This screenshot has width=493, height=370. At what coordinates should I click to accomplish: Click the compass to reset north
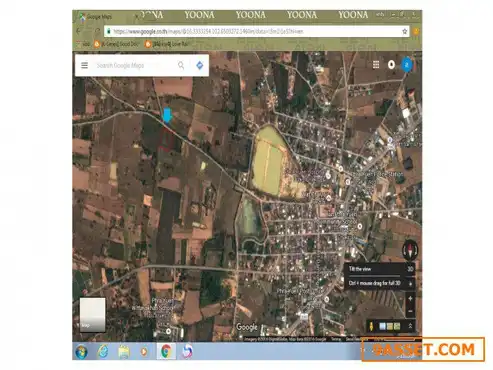(x=410, y=250)
